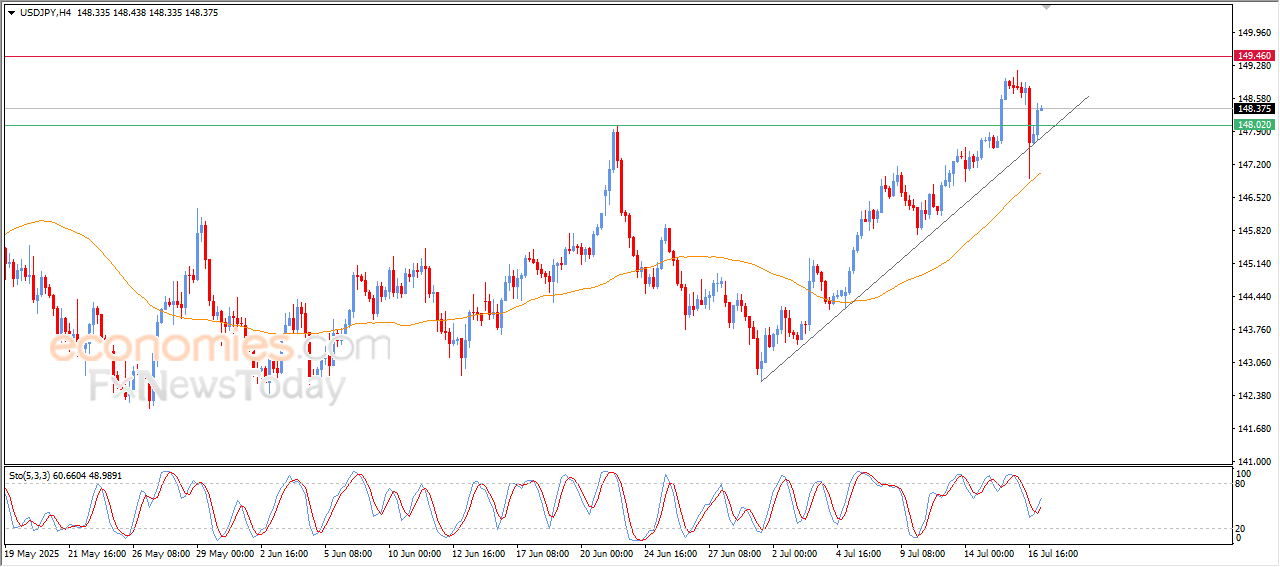Screen dimensions: 1280x567
Task: Click the 27 Jun 08:00 time label
Action: click(x=735, y=552)
